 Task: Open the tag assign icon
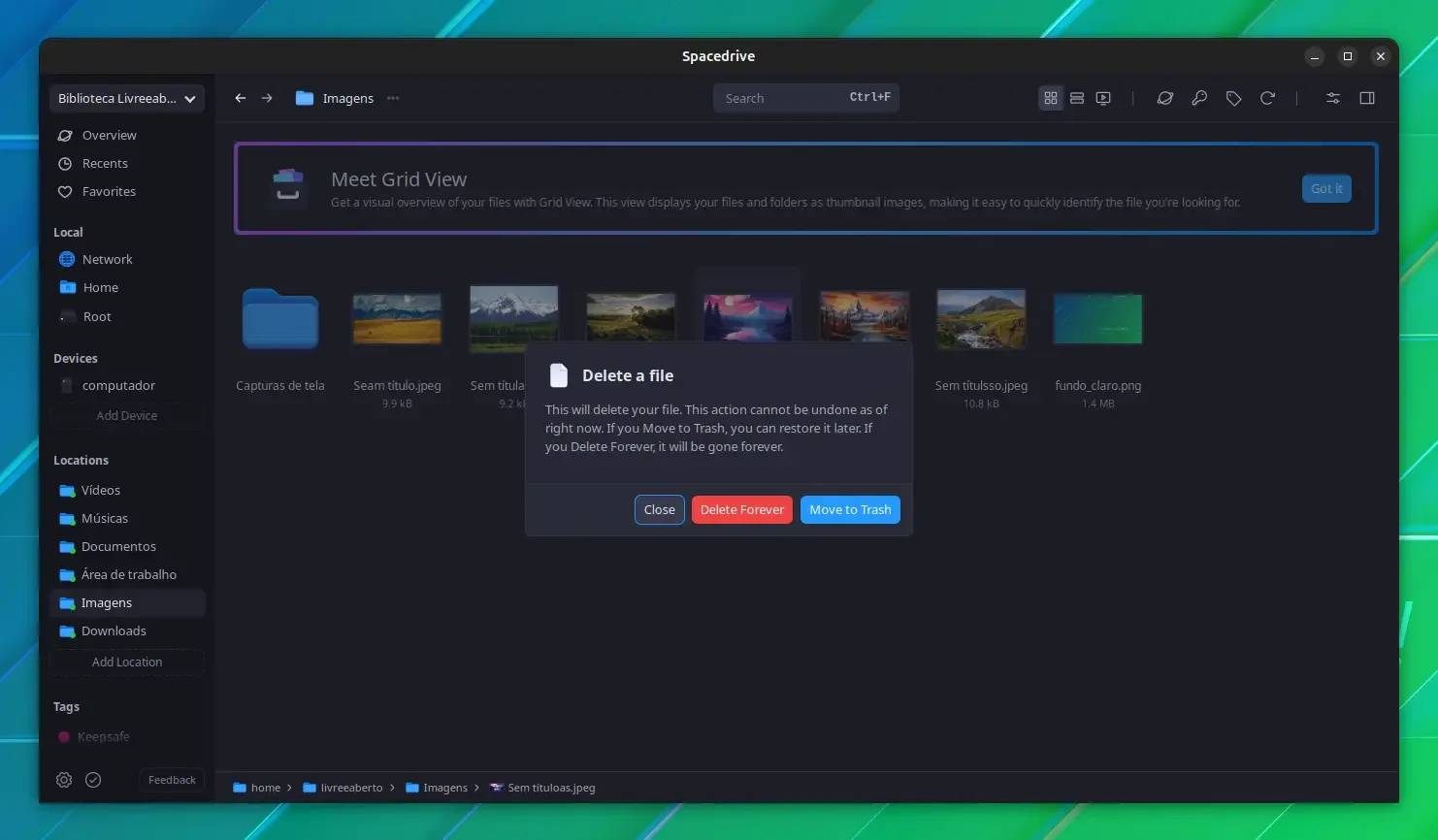click(1233, 98)
